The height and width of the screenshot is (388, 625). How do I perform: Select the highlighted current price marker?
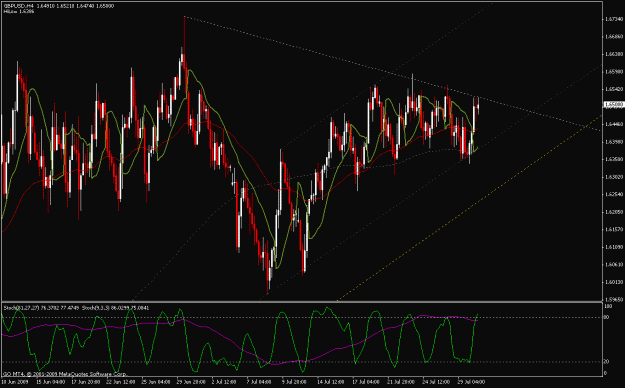coord(614,104)
